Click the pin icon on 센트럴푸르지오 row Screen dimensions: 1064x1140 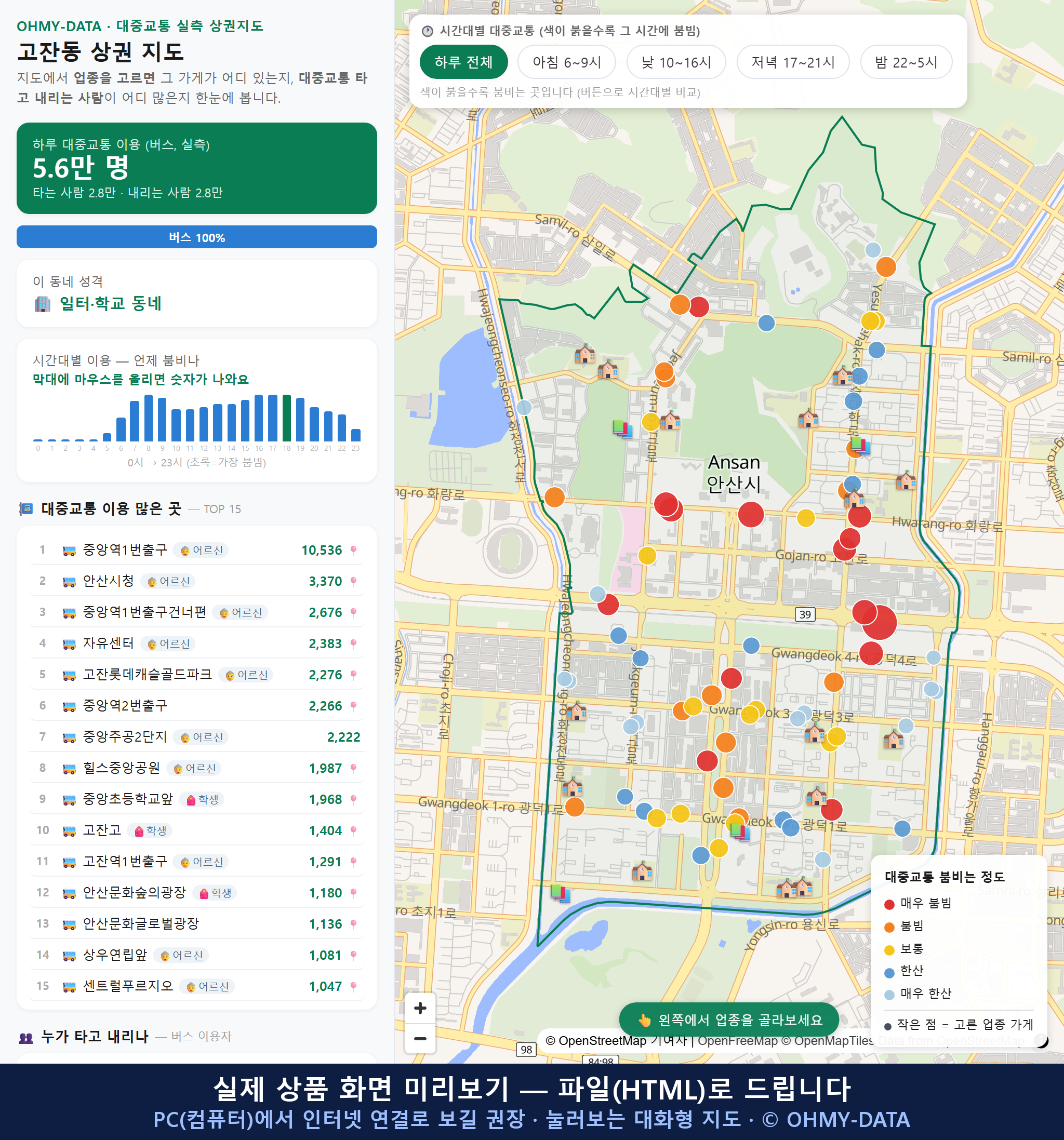[353, 986]
